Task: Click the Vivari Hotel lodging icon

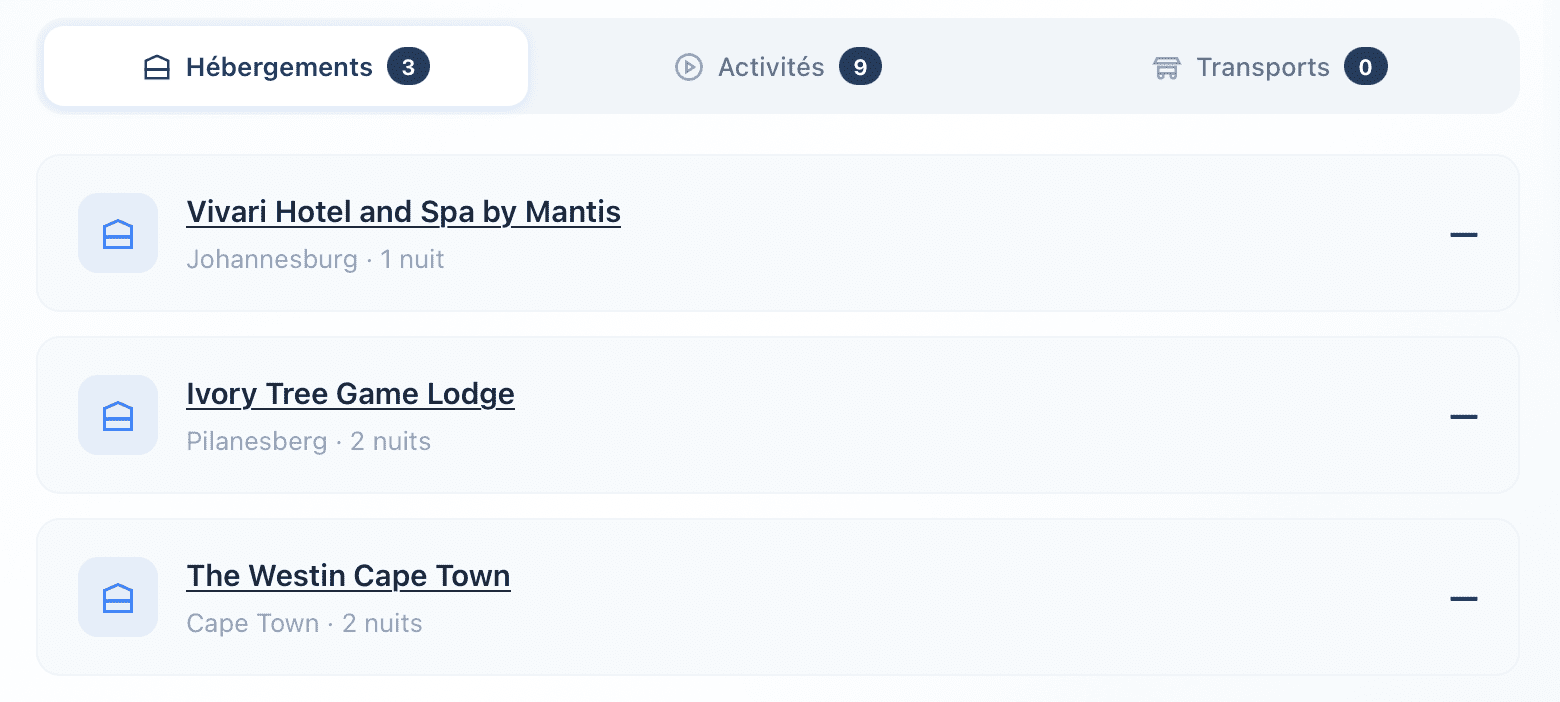Action: tap(118, 233)
